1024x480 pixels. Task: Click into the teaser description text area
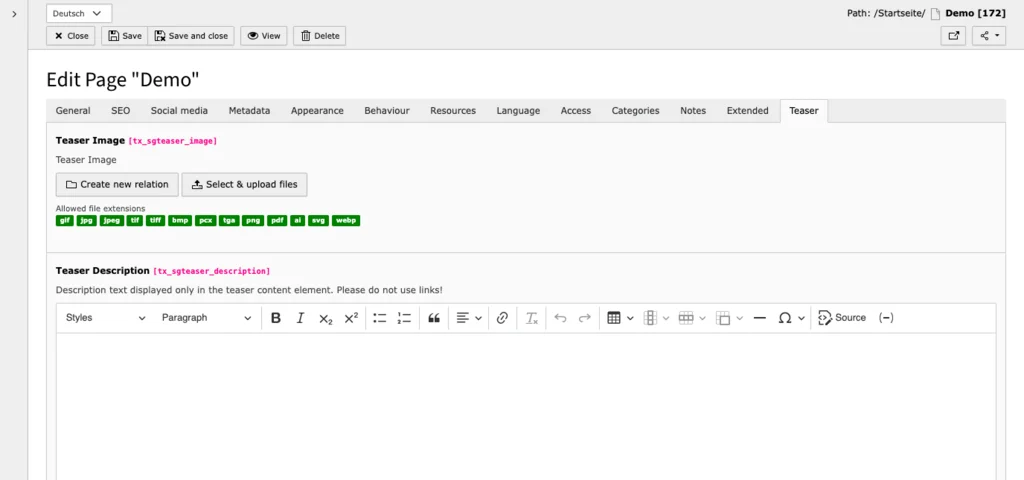coord(526,405)
